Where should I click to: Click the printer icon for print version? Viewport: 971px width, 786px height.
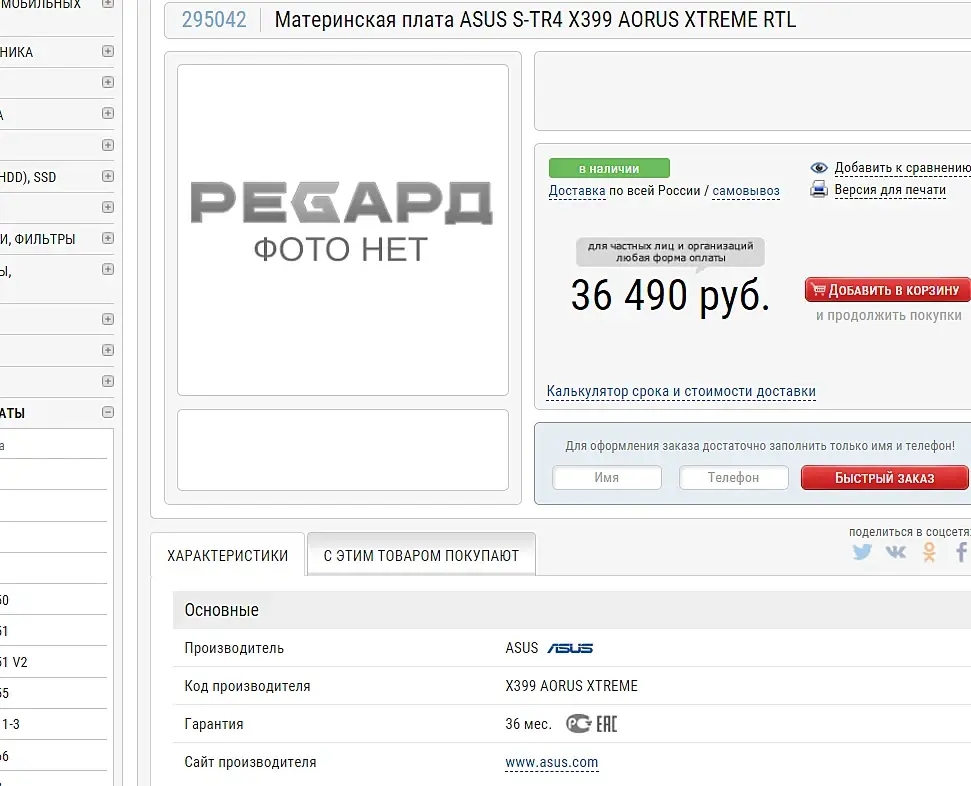(x=819, y=190)
